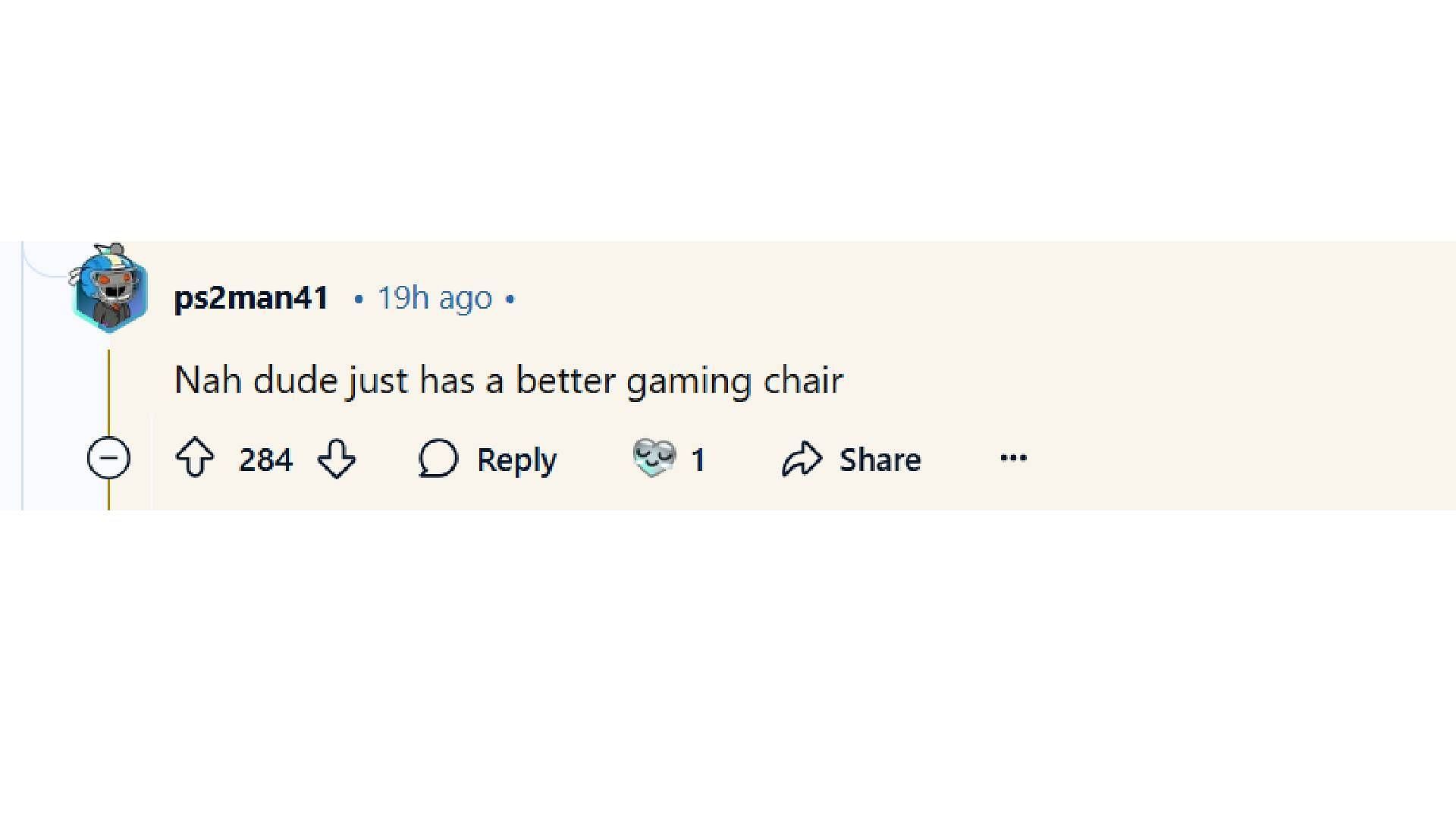Expand the reactions list expander
This screenshot has height=819, width=1456.
(x=671, y=458)
